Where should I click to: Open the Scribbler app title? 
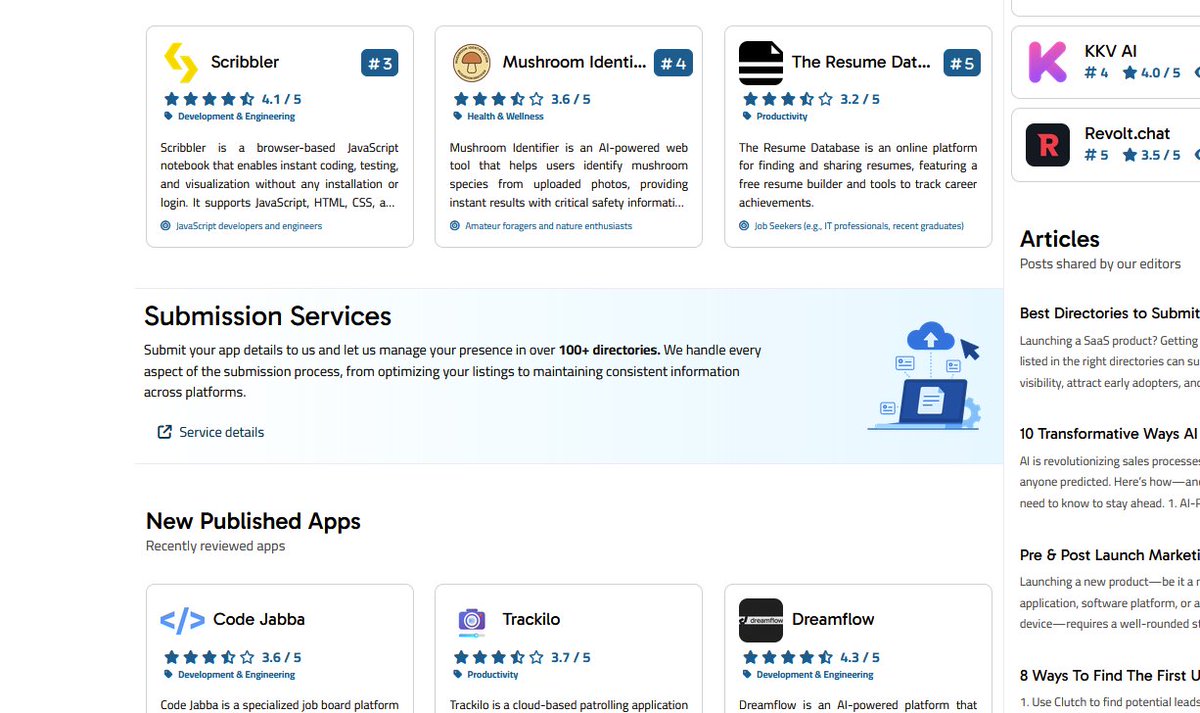(245, 62)
